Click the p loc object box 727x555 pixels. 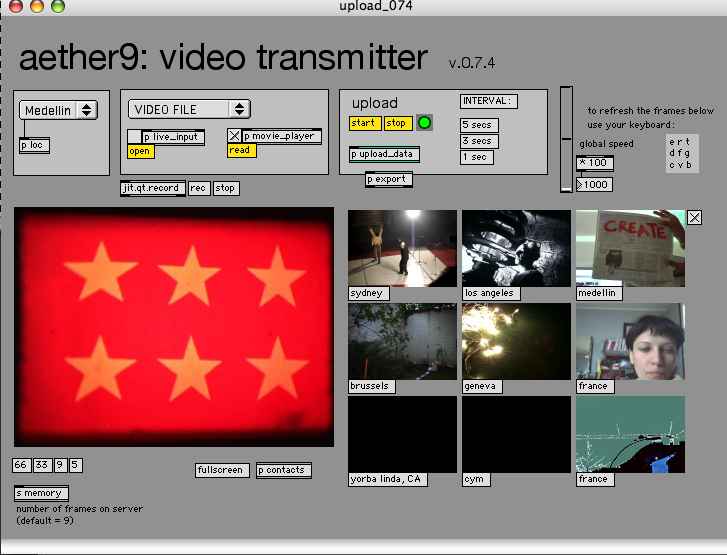[34, 145]
